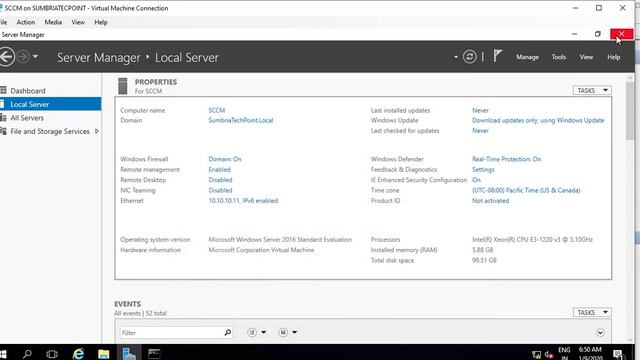Click the Server Manager taskbar icon

[129, 353]
